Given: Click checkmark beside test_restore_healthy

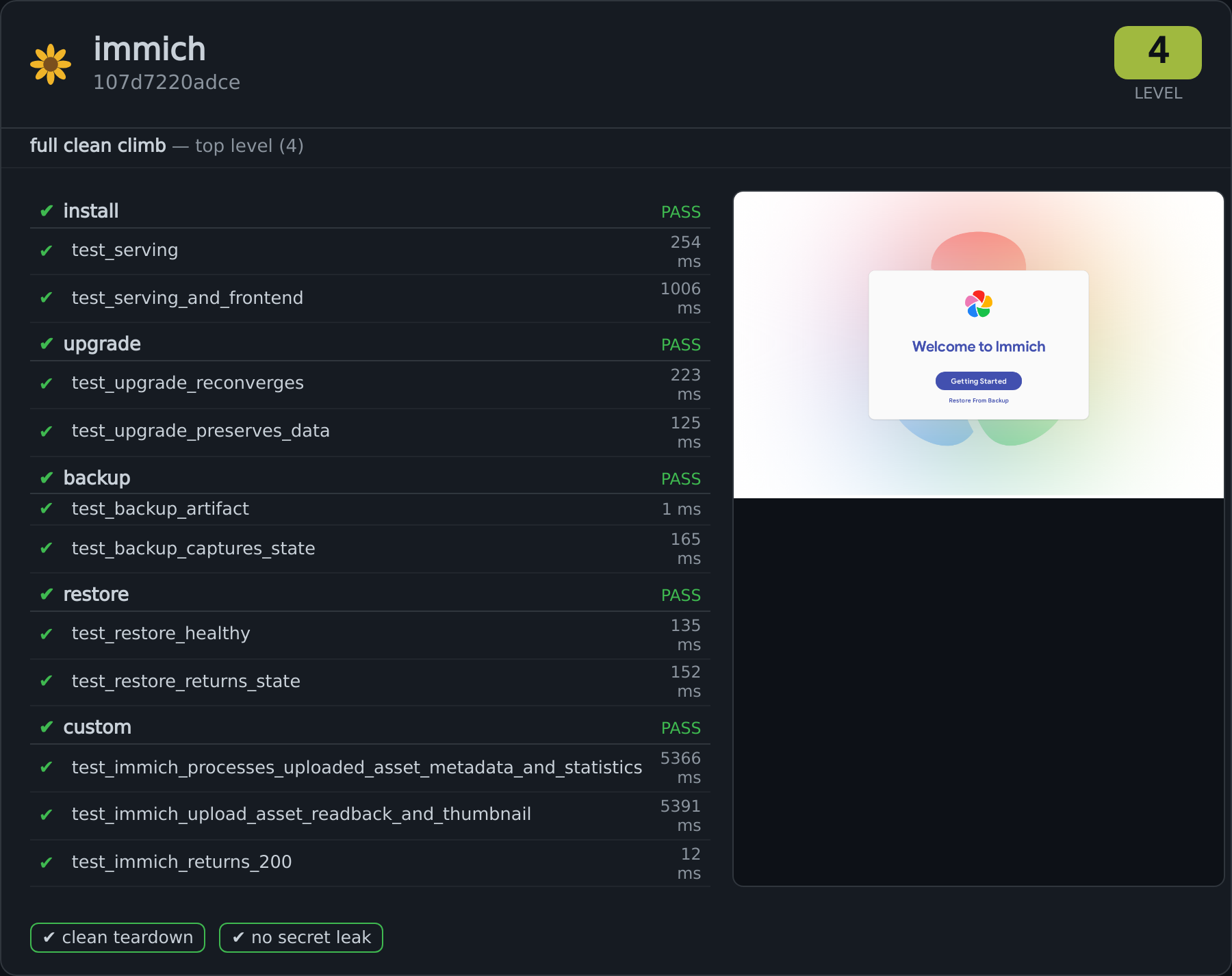Looking at the screenshot, I should [47, 634].
